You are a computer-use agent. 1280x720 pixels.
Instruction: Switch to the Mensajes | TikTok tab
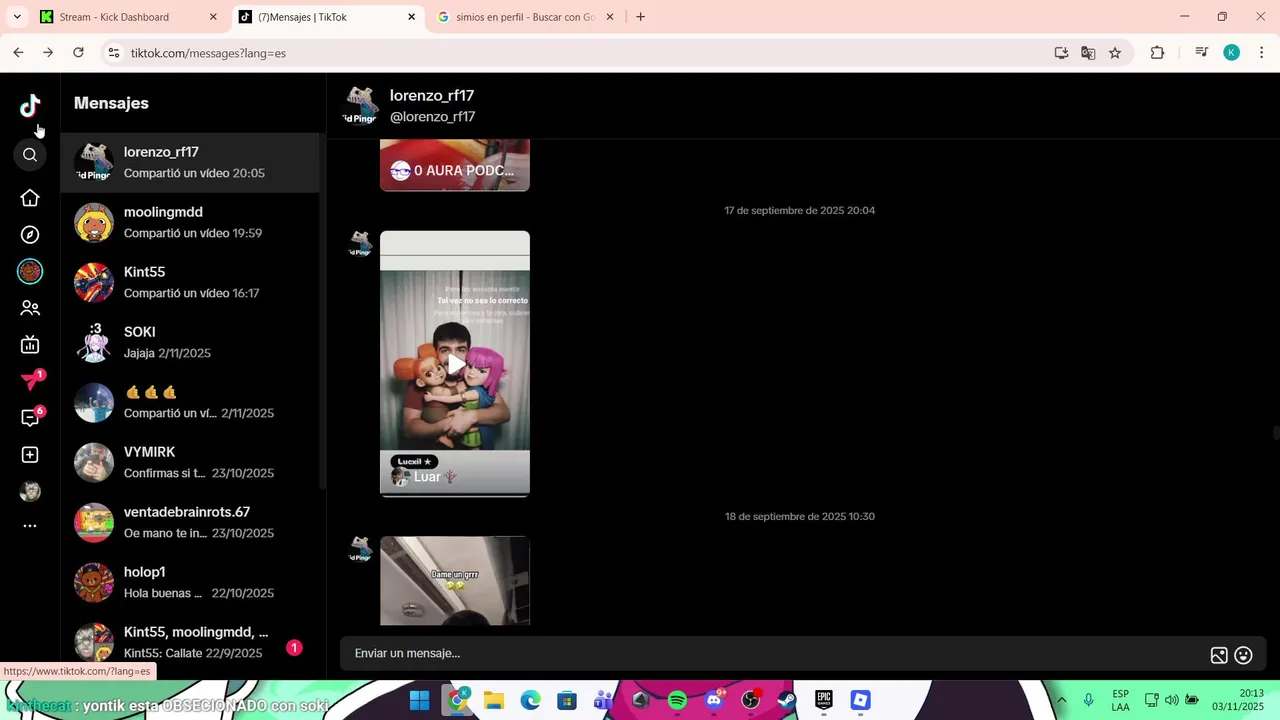[327, 17]
